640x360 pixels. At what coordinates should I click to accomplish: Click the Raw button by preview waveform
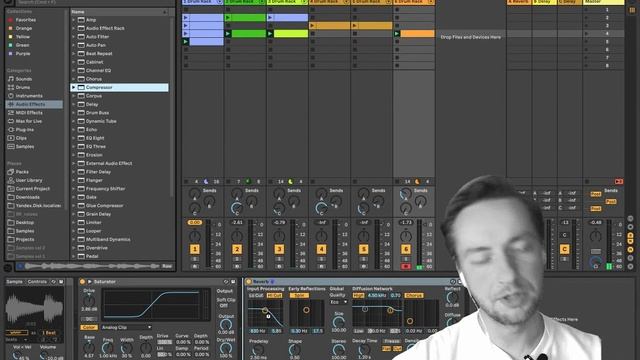pyautogui.click(x=167, y=266)
